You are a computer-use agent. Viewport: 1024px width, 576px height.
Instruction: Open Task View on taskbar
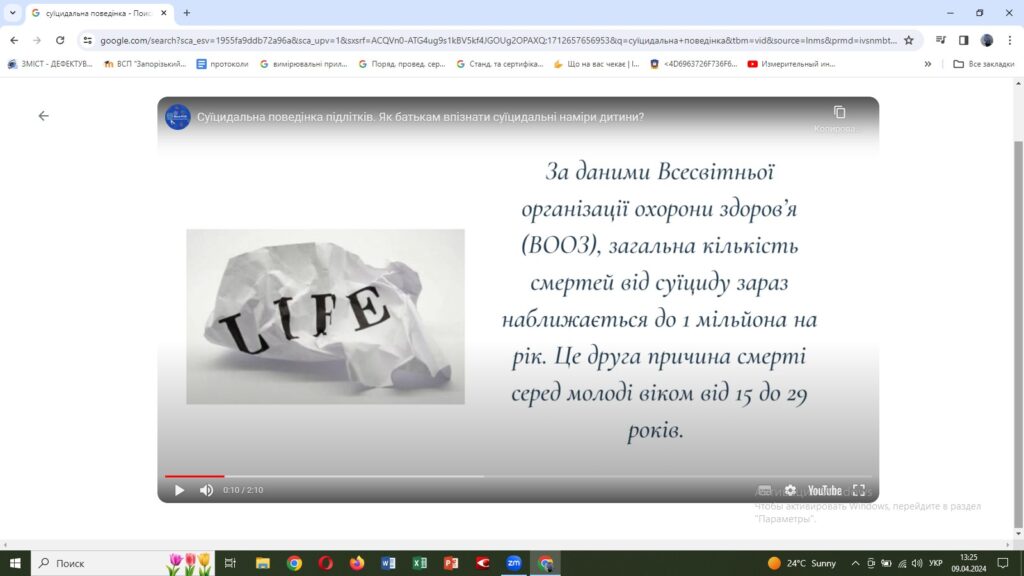pyautogui.click(x=230, y=563)
